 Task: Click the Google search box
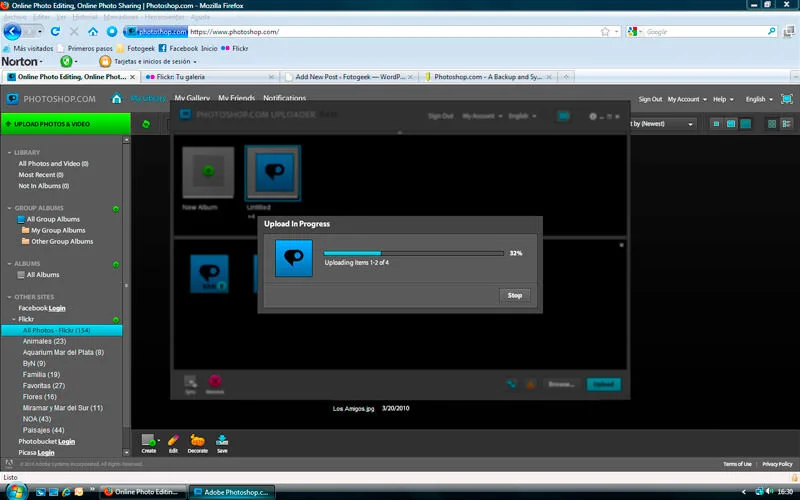704,32
